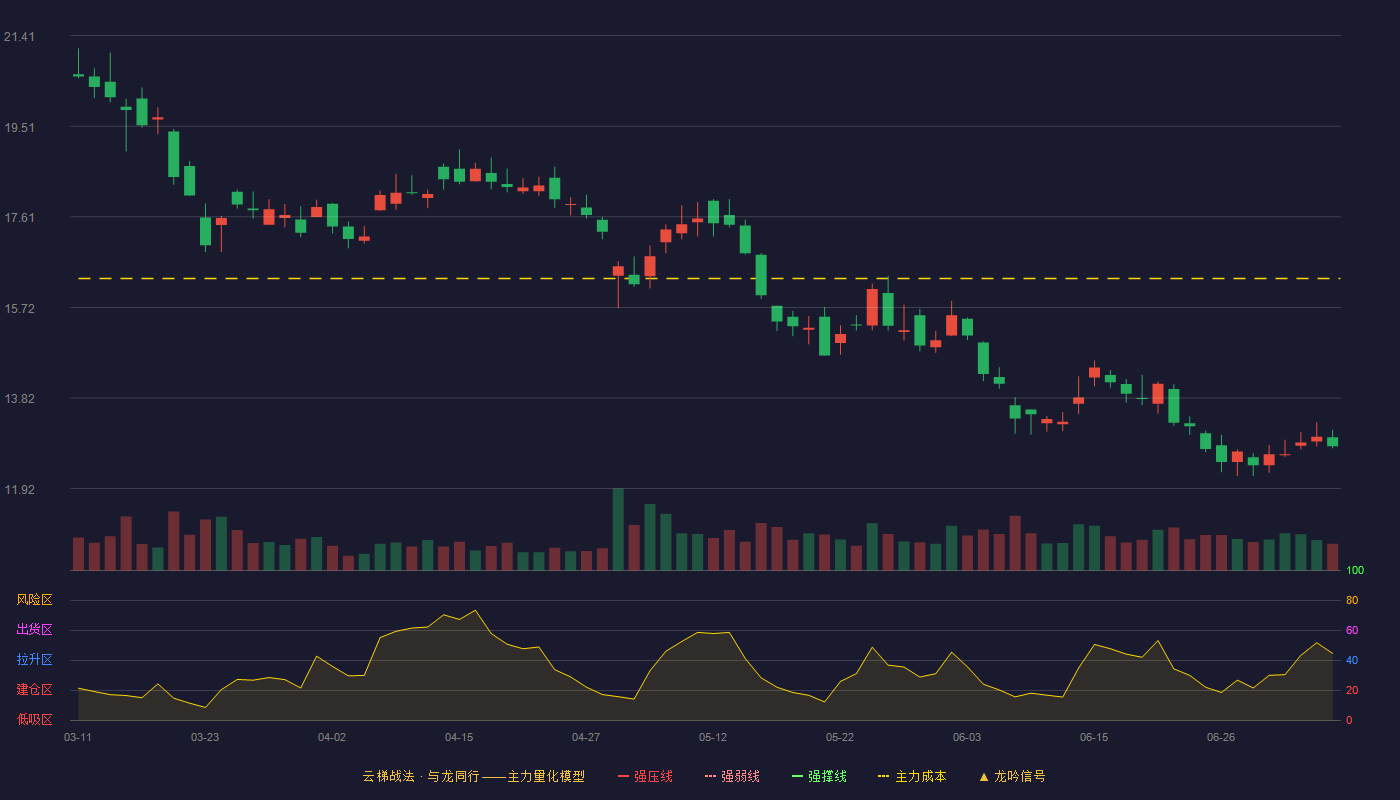
Task: Click the pink dashed 强弱线 legend marker
Action: pyautogui.click(x=711, y=776)
